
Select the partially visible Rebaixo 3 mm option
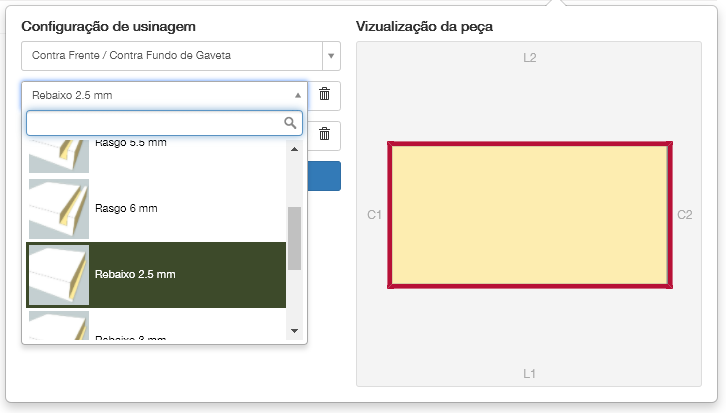coord(156,325)
